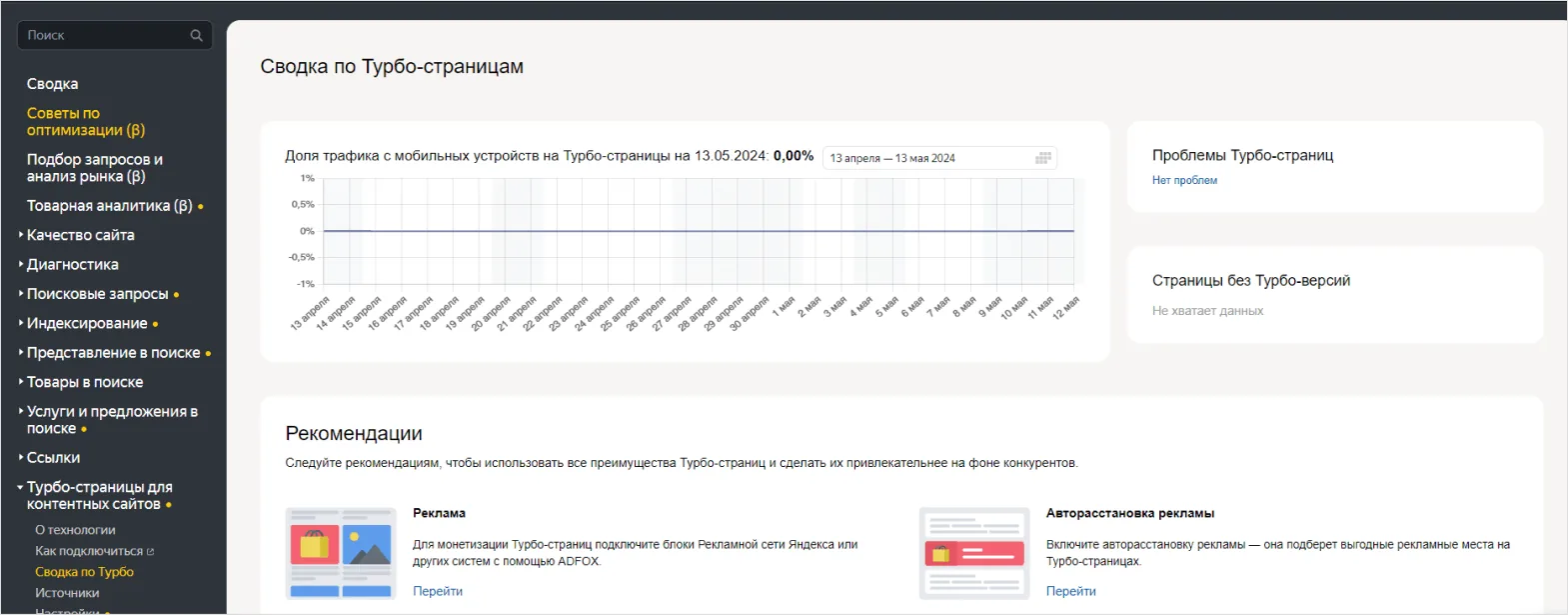Click Перейти link under Авторасстановка рекламы
This screenshot has width=1568, height=615.
coord(1070,591)
